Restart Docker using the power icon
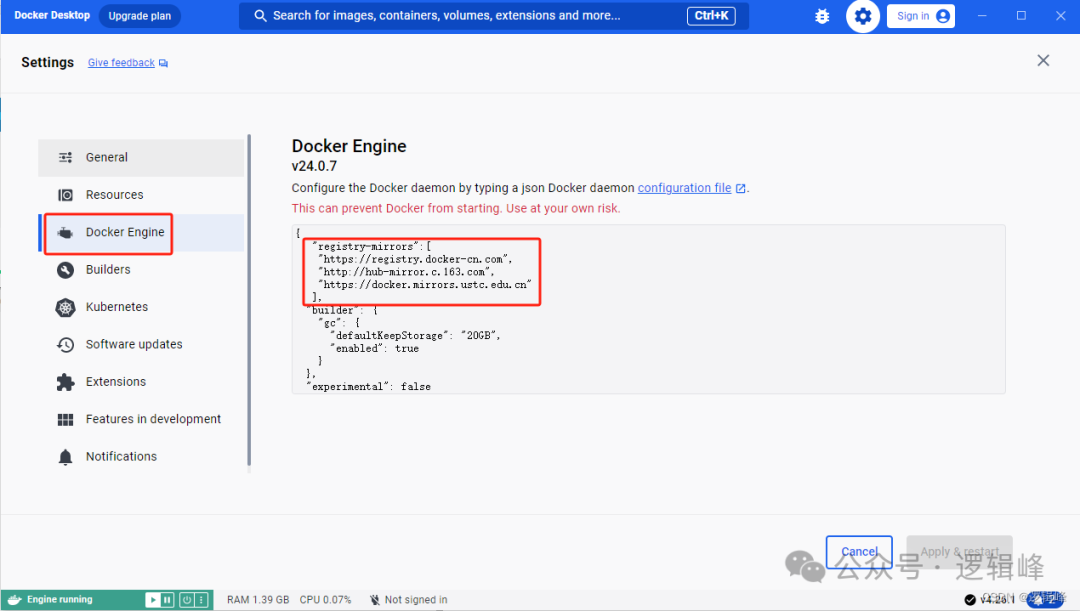This screenshot has height=611, width=1080. coord(186,599)
